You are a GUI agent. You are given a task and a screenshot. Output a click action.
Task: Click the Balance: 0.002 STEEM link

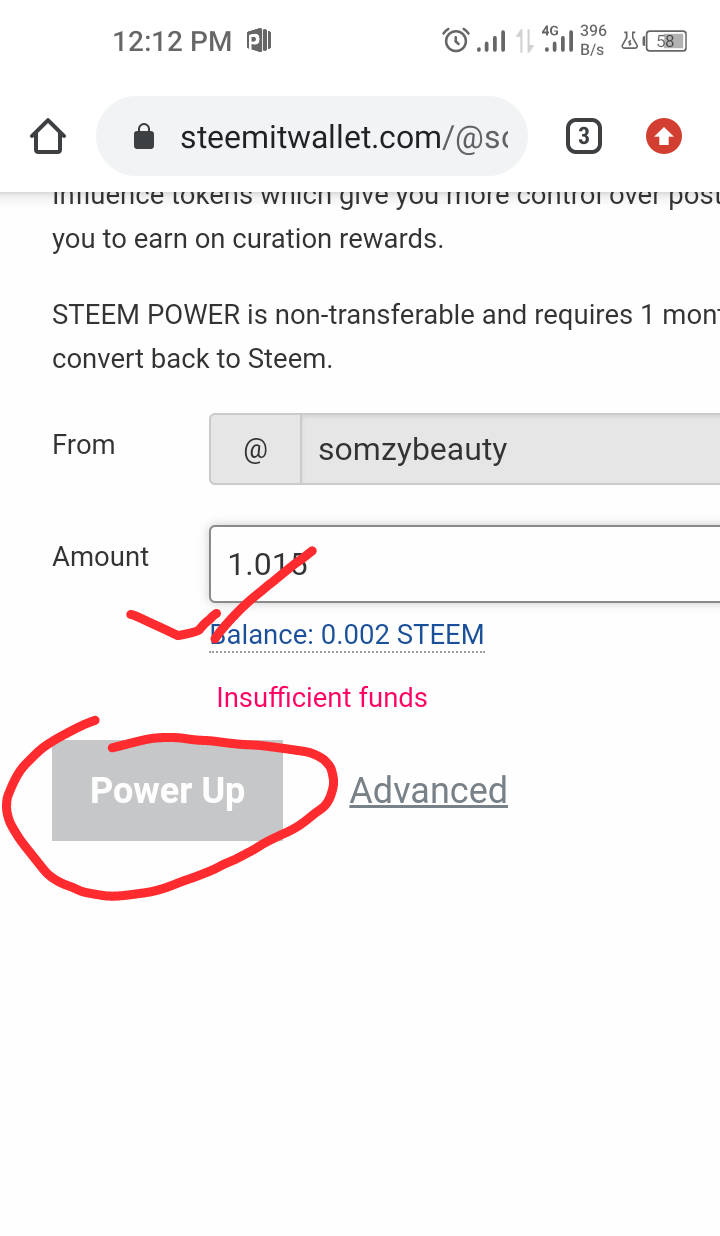coord(347,634)
